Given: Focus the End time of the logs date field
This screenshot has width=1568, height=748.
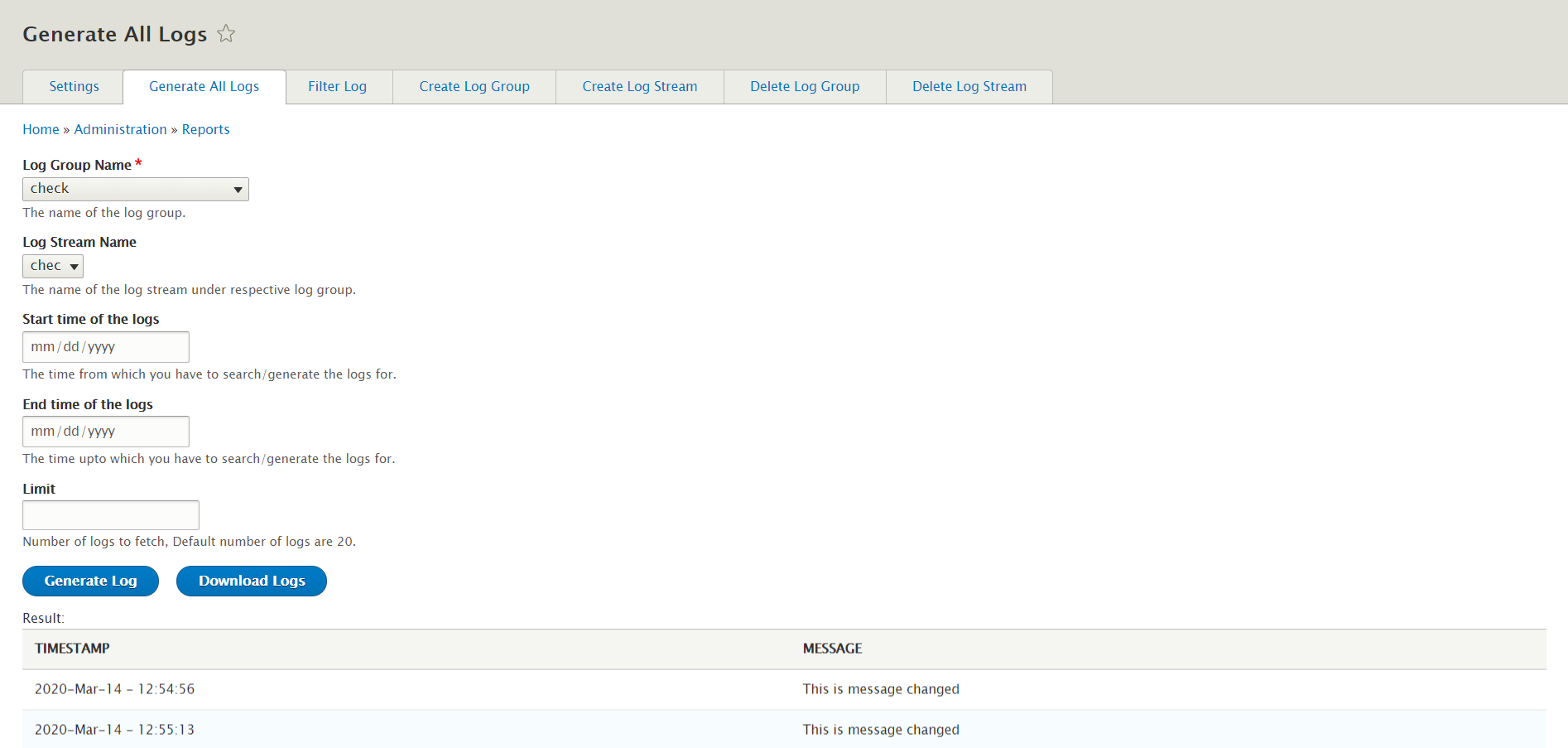Looking at the screenshot, I should [106, 432].
